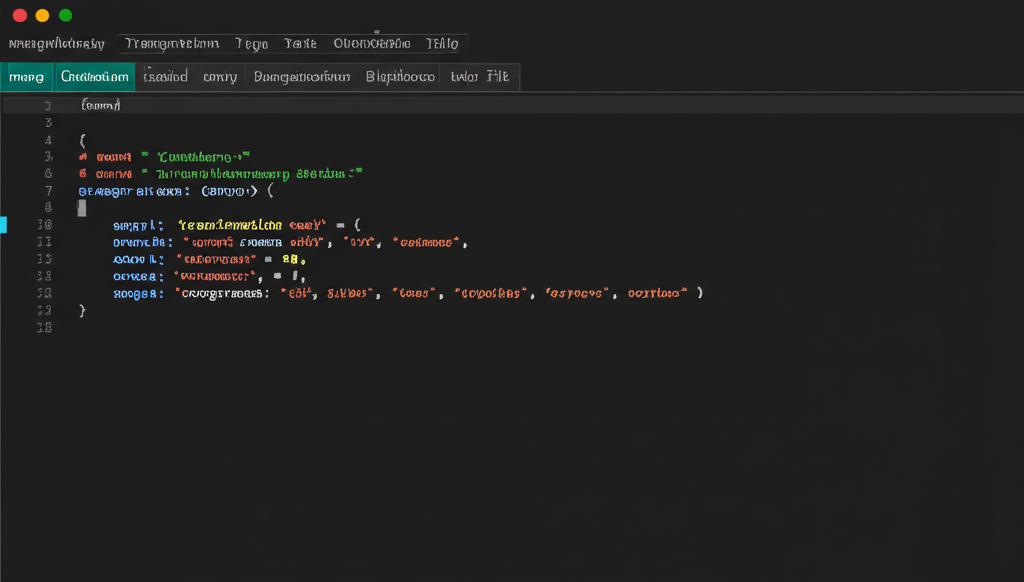Image resolution: width=1024 pixels, height=582 pixels.
Task: Switch to the long tab starting with 'D'
Action: (302, 77)
